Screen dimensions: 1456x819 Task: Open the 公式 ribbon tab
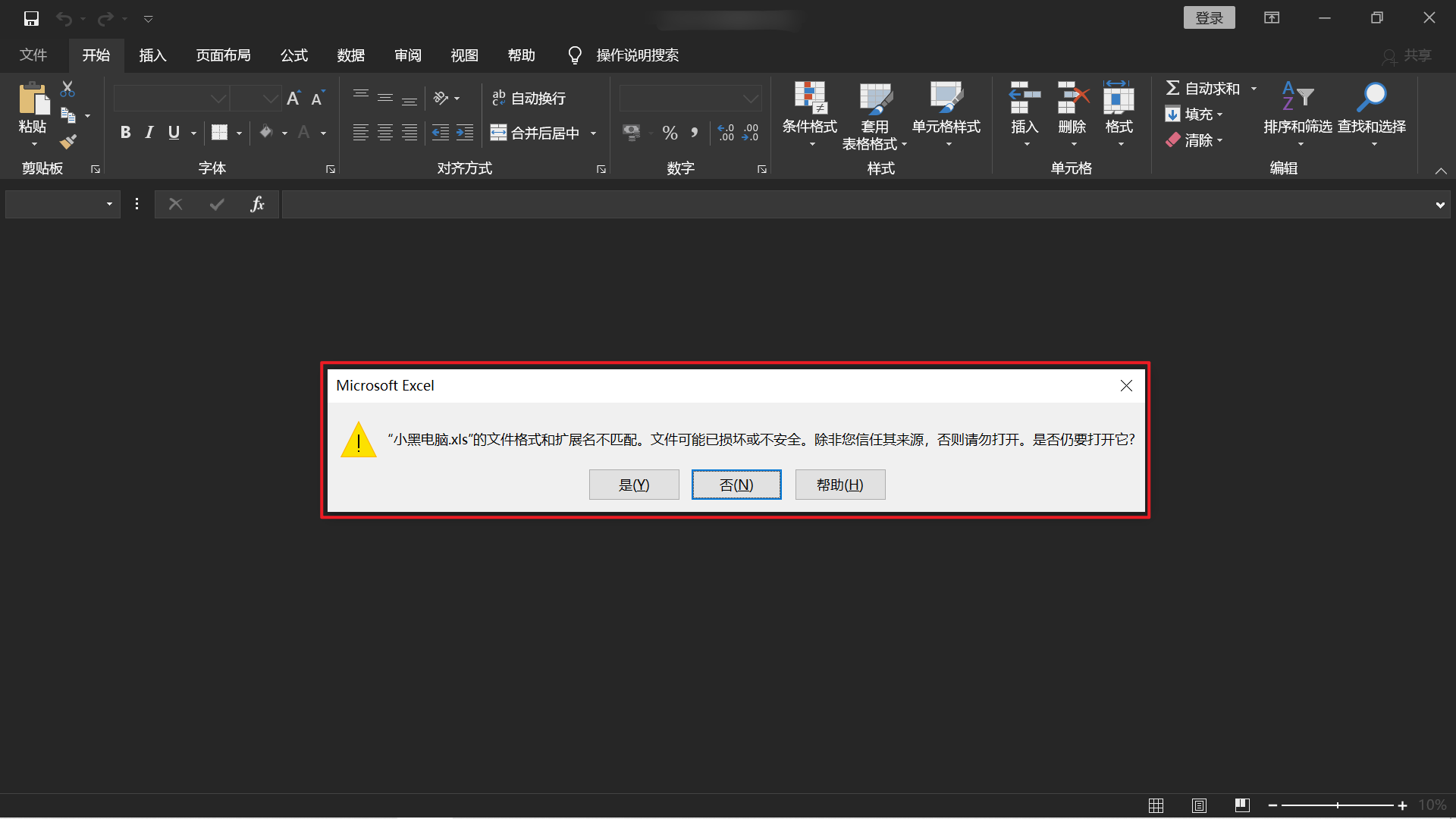(x=294, y=55)
